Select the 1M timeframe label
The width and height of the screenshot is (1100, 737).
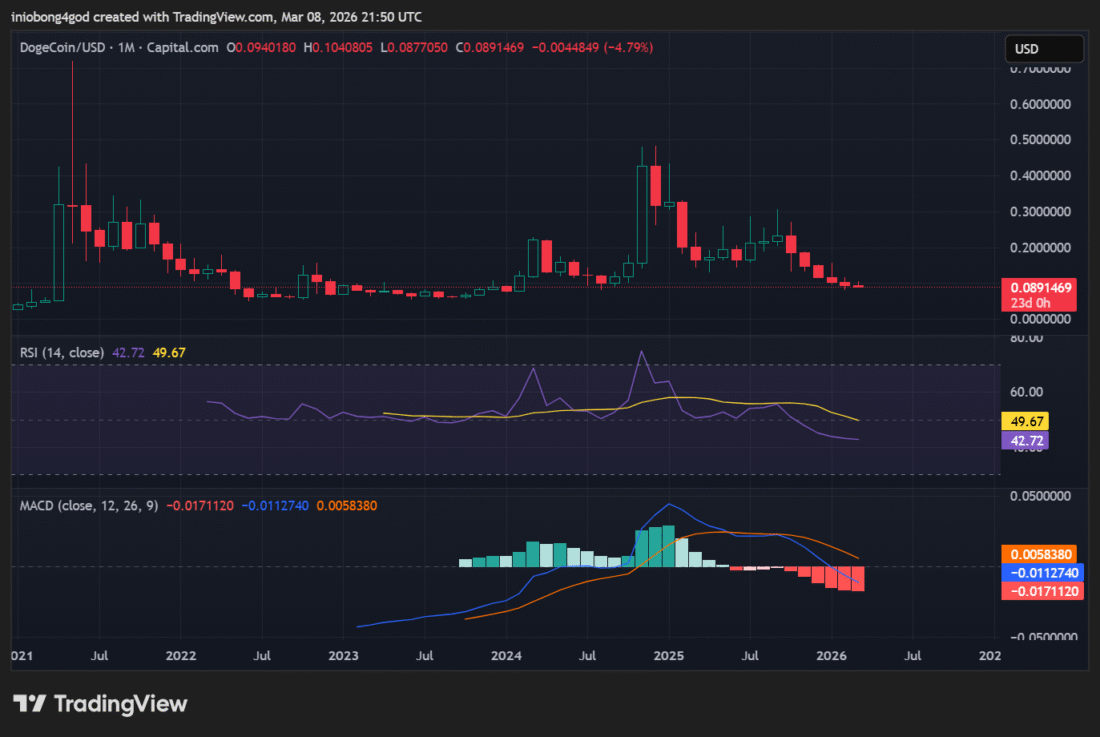(x=128, y=47)
